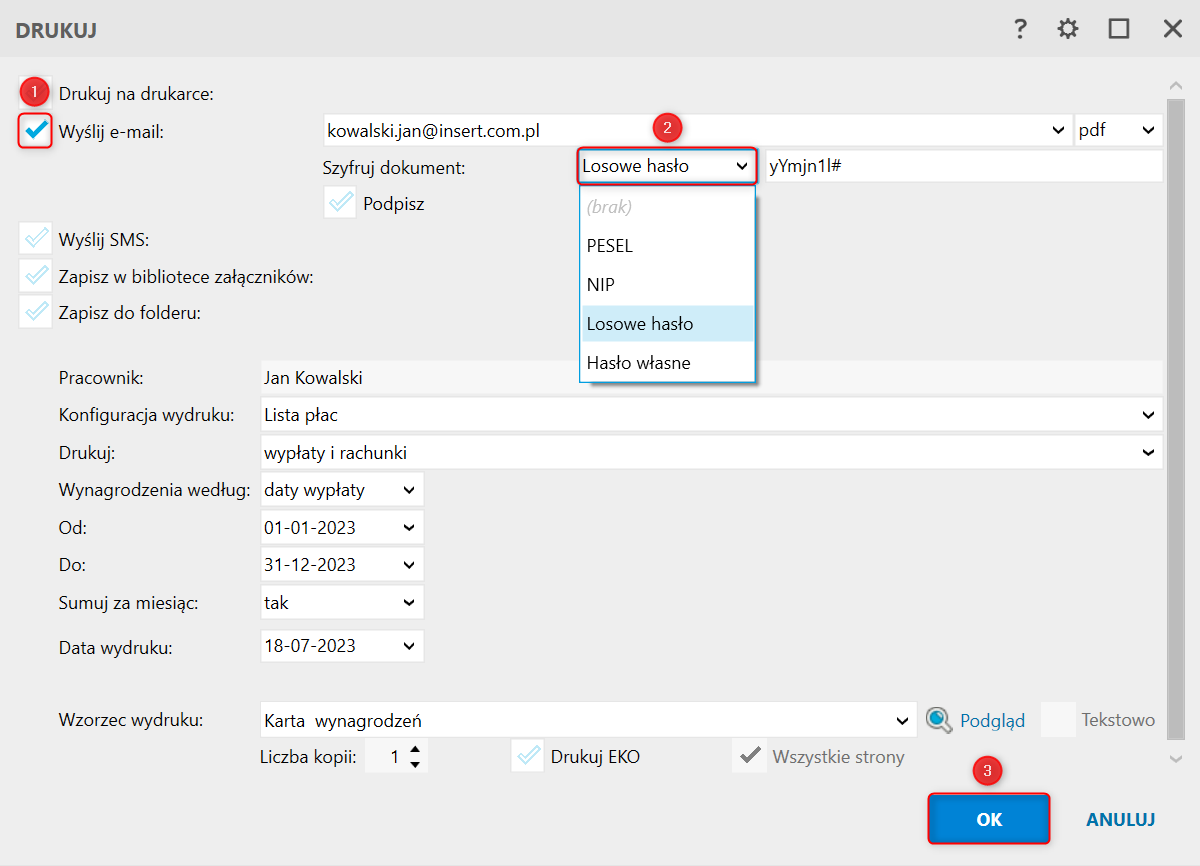Increase Liczba kopii with up arrow

415,748
